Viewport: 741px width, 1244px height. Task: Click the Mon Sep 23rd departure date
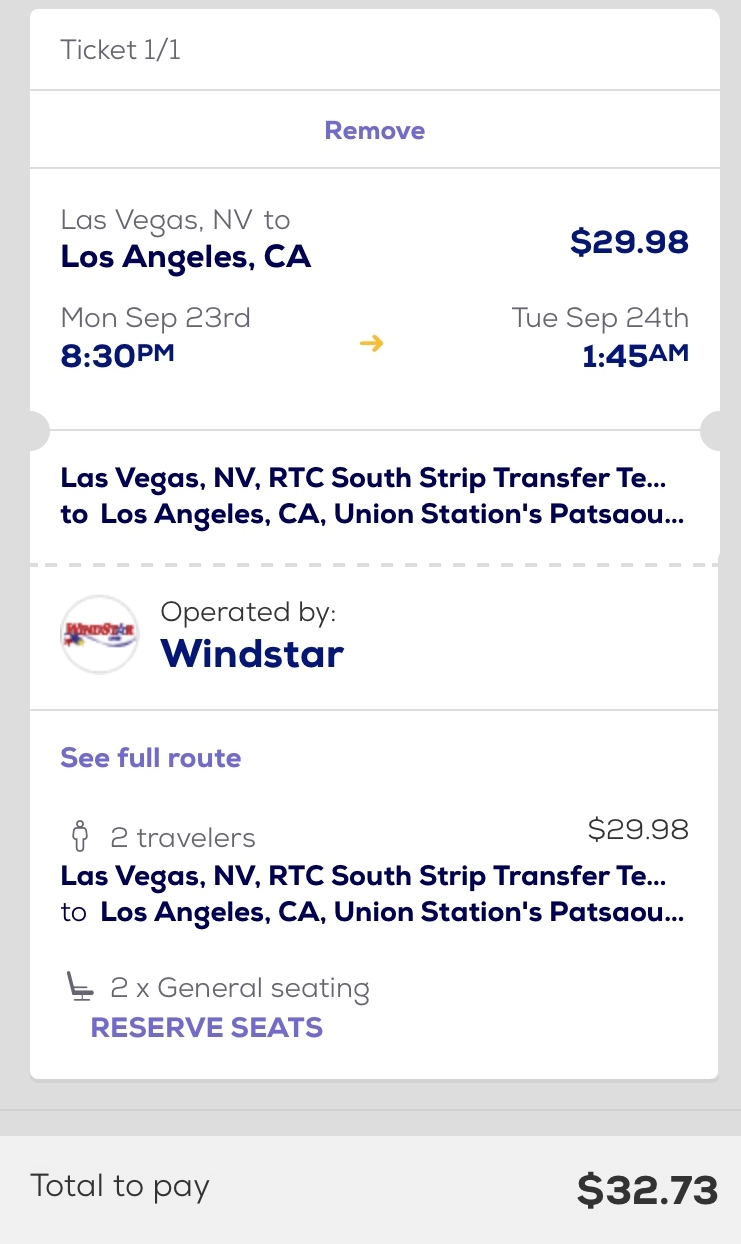coord(156,318)
